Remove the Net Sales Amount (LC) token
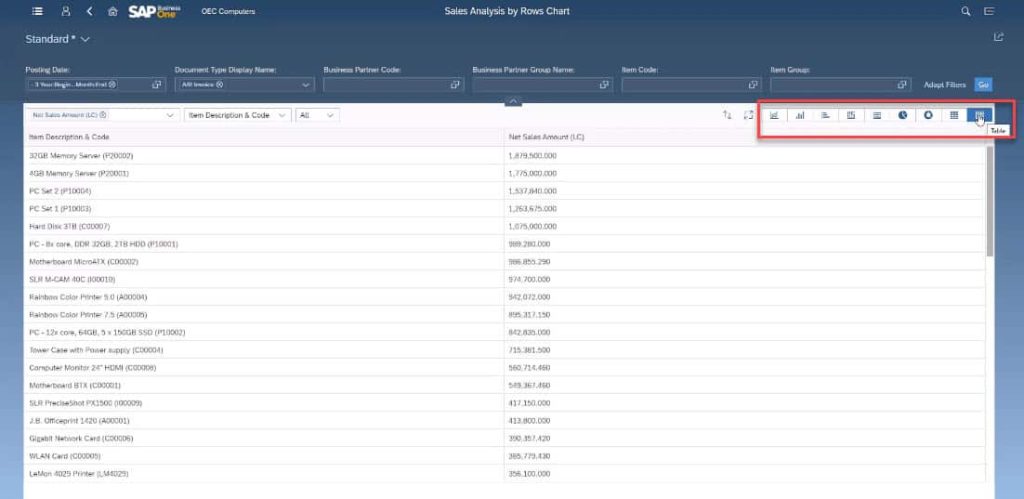The height and width of the screenshot is (499, 1024). pos(103,115)
